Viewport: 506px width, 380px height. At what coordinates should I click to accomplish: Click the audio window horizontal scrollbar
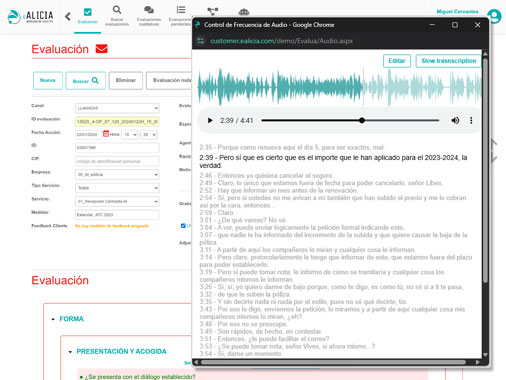(333, 362)
